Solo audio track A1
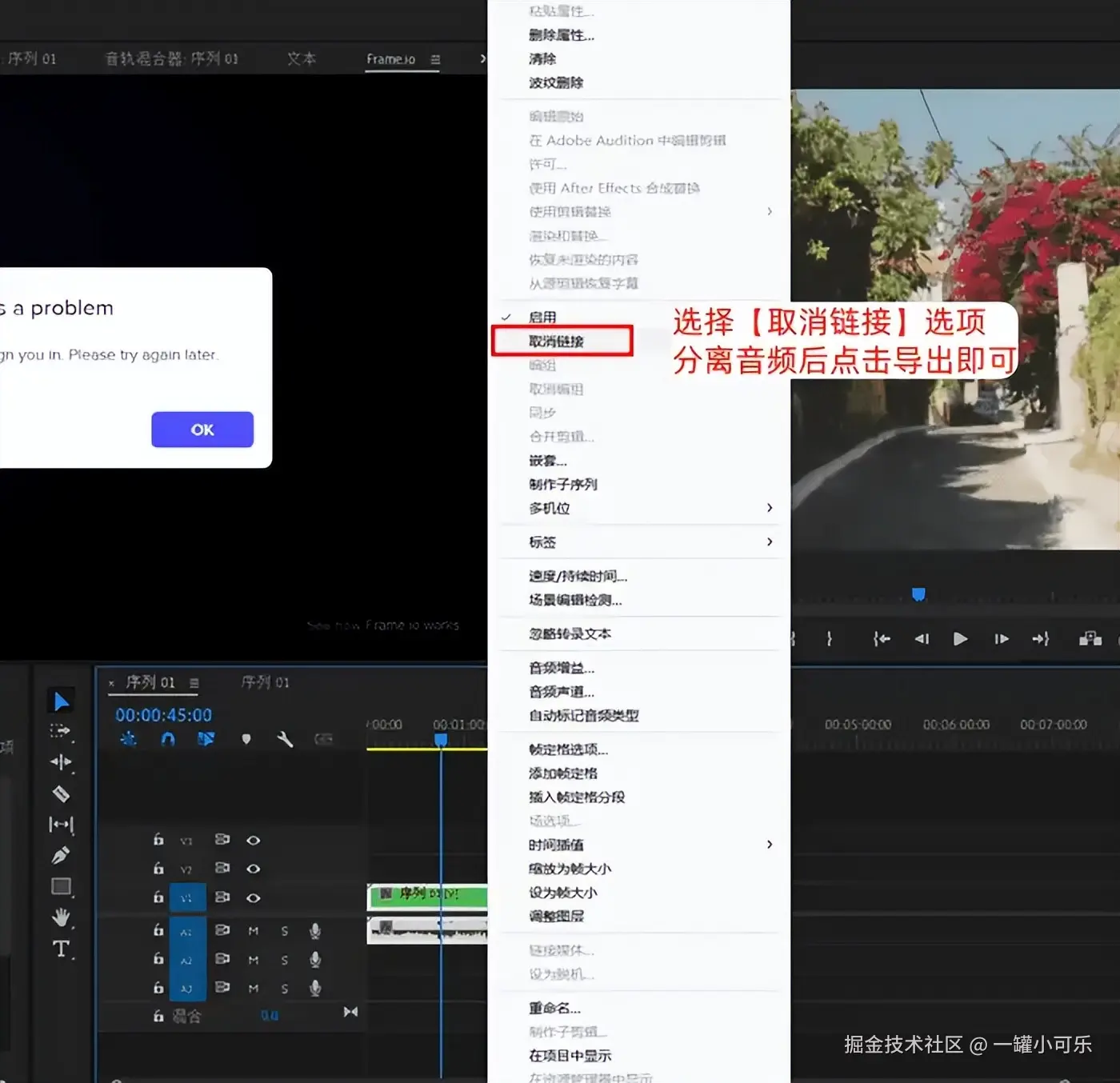Screen dimensions: 1120x1083 [284, 930]
